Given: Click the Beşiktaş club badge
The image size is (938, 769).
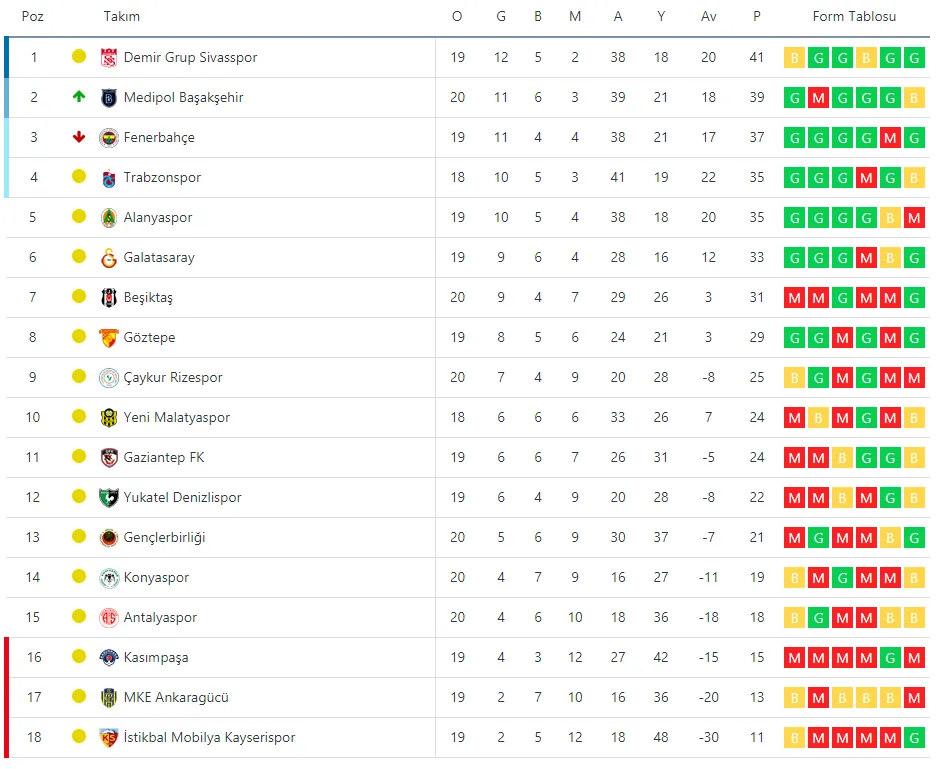Looking at the screenshot, I should (x=109, y=298).
